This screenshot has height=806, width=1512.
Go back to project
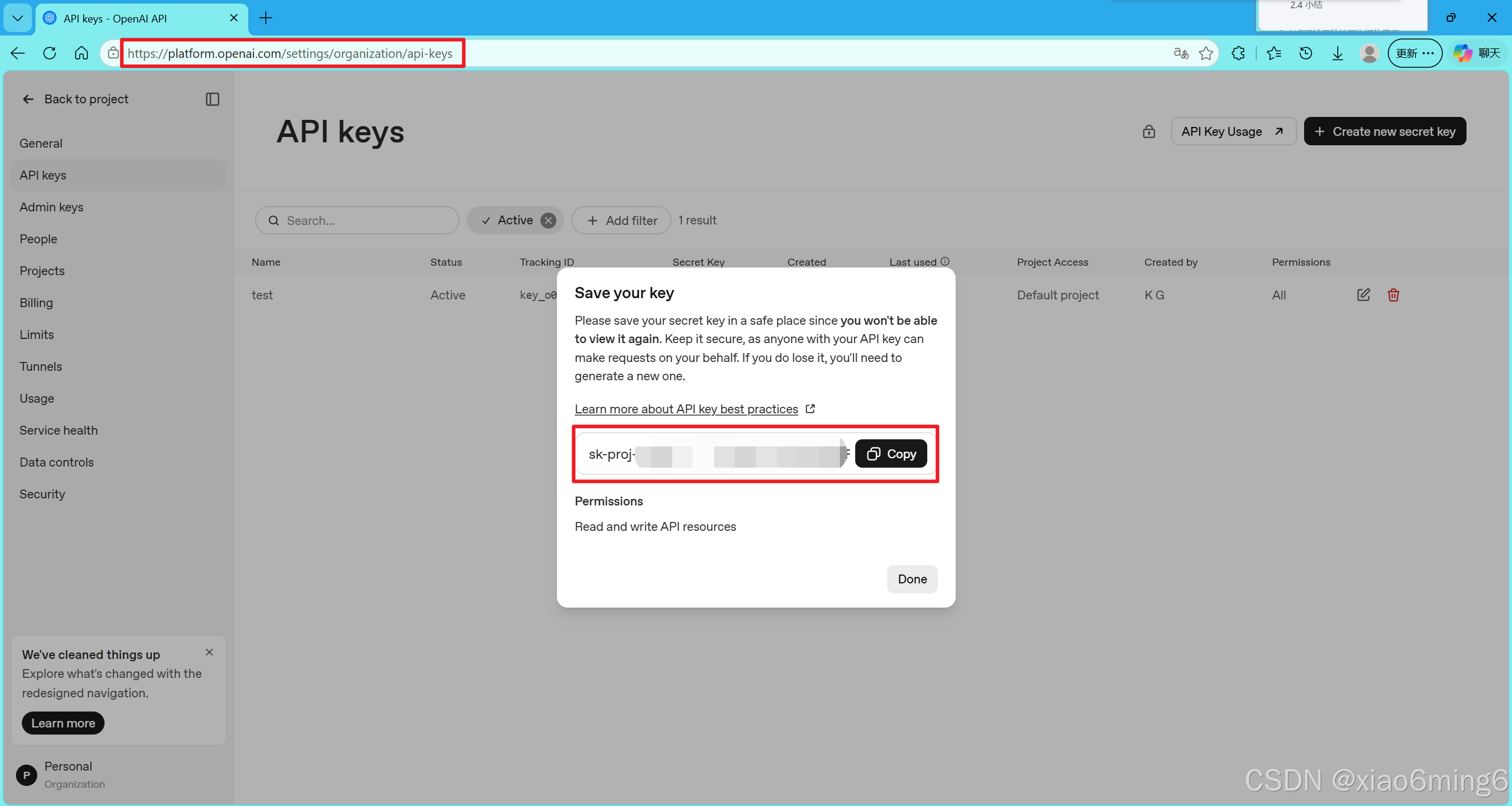click(75, 99)
